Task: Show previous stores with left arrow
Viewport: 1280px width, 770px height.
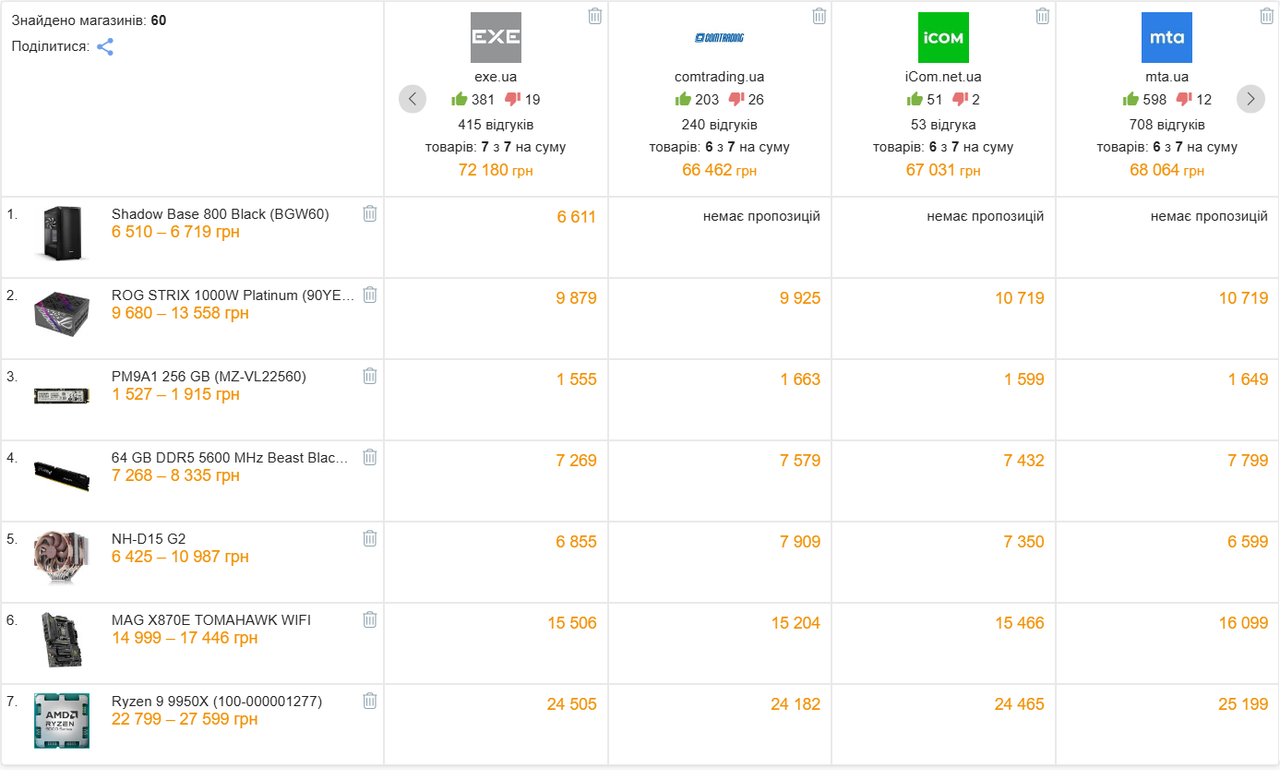Action: [412, 99]
